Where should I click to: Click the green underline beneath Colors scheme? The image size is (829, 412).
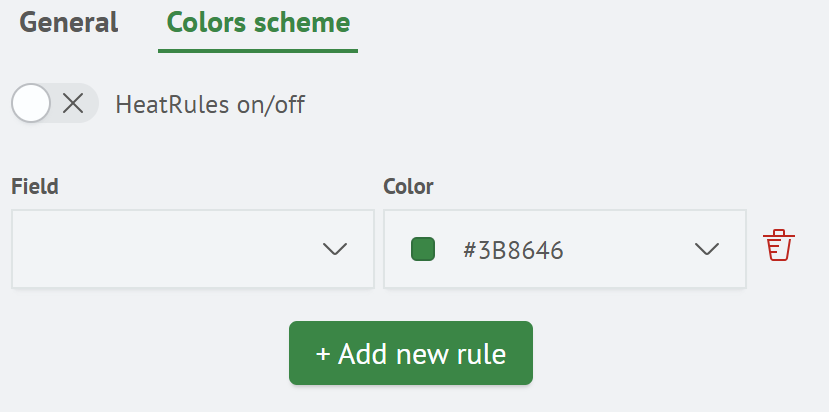coord(258,50)
